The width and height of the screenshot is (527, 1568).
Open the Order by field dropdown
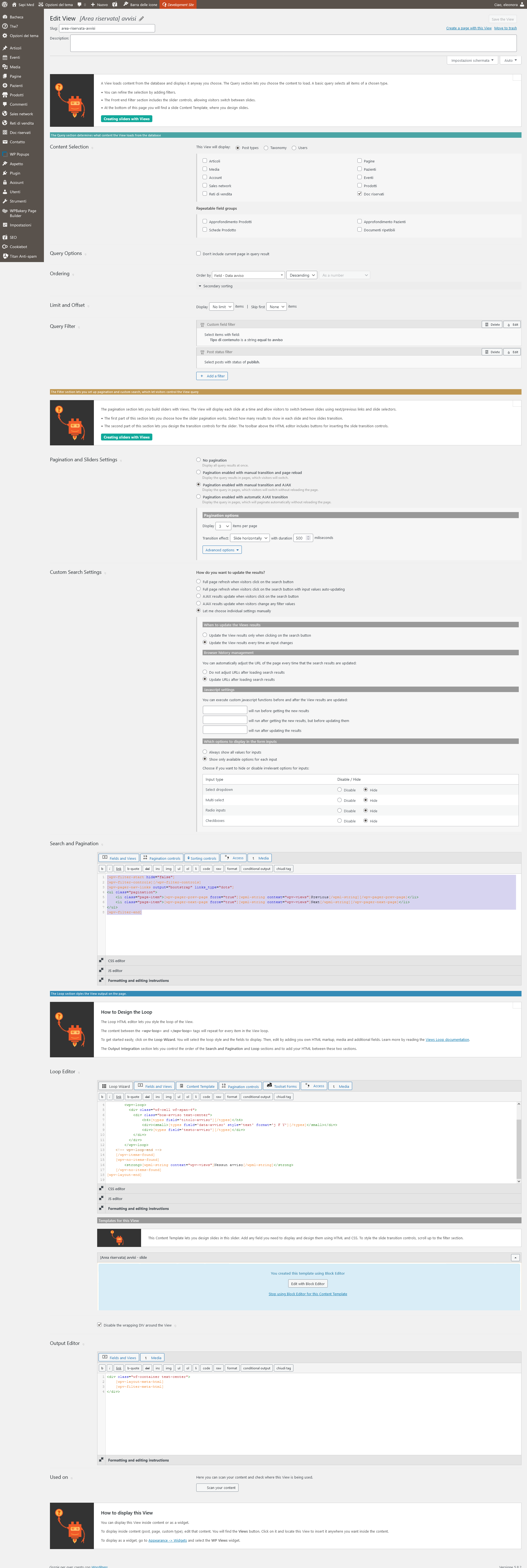248,275
